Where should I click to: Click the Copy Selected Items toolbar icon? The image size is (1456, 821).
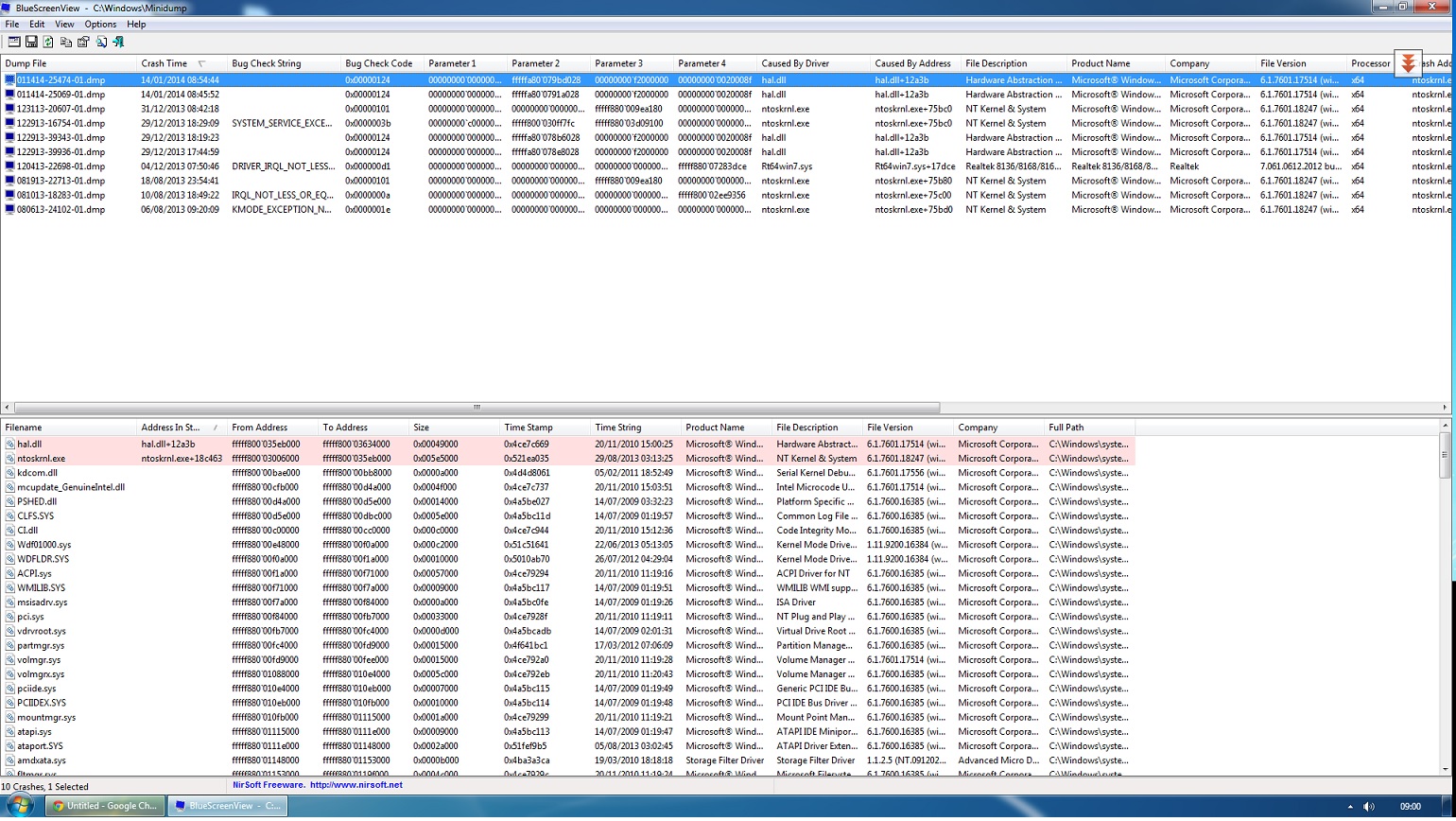coord(66,42)
